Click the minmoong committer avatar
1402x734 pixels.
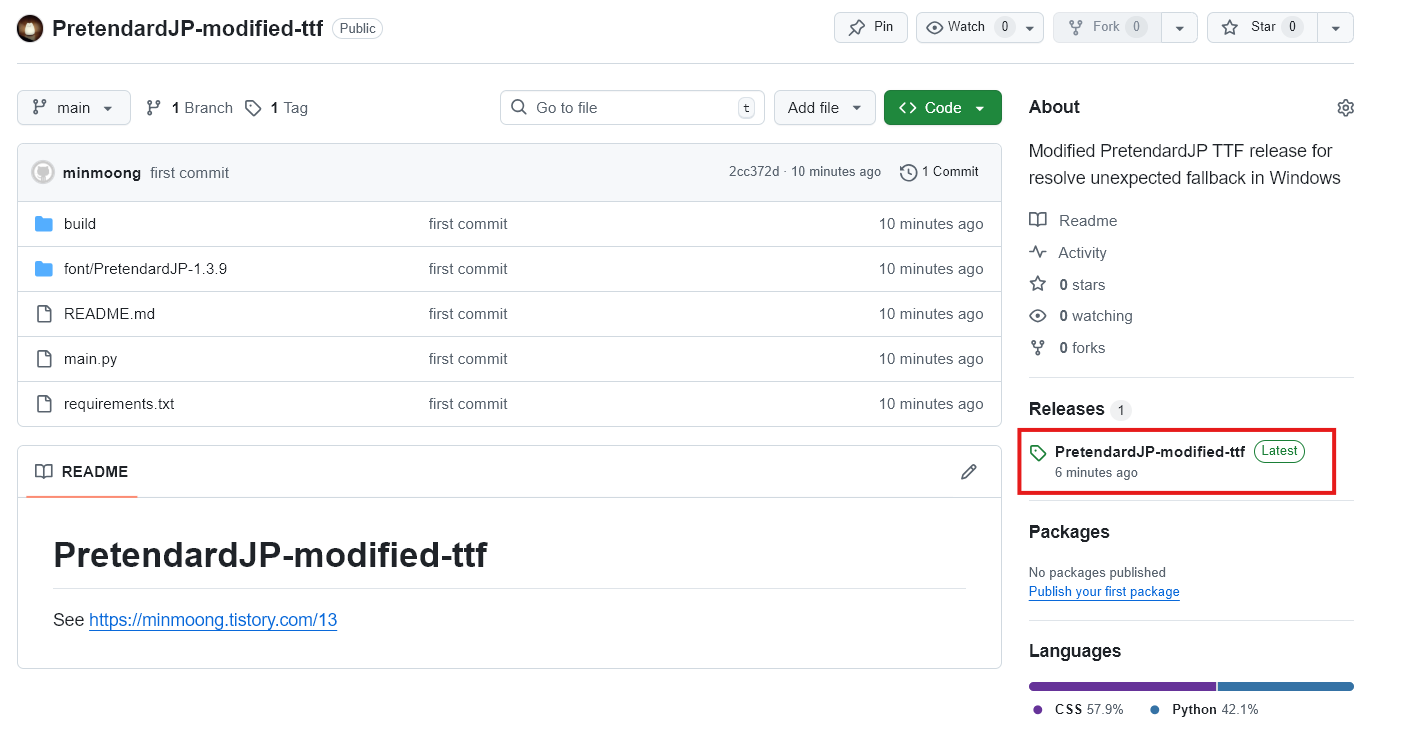43,172
